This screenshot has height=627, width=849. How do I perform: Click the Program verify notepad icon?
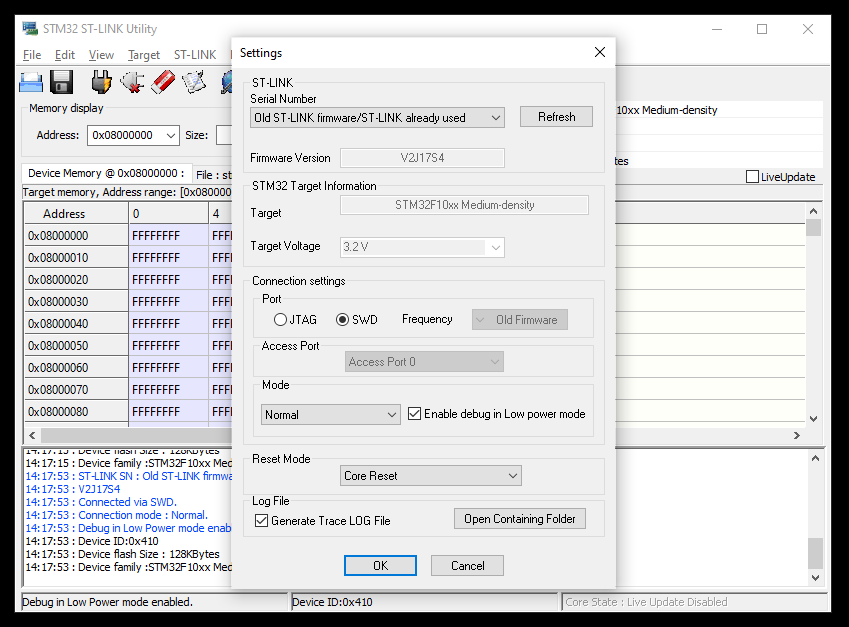(x=194, y=82)
